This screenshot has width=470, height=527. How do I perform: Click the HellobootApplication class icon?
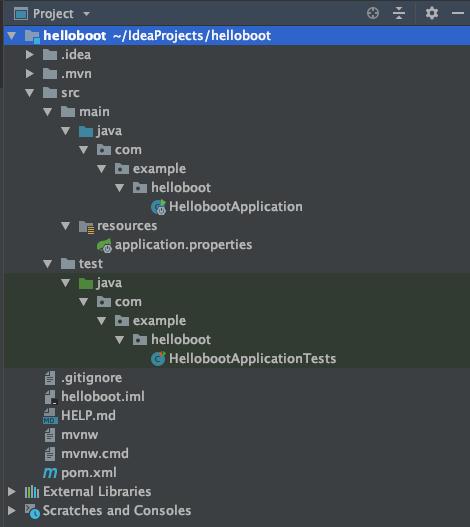tap(158, 207)
